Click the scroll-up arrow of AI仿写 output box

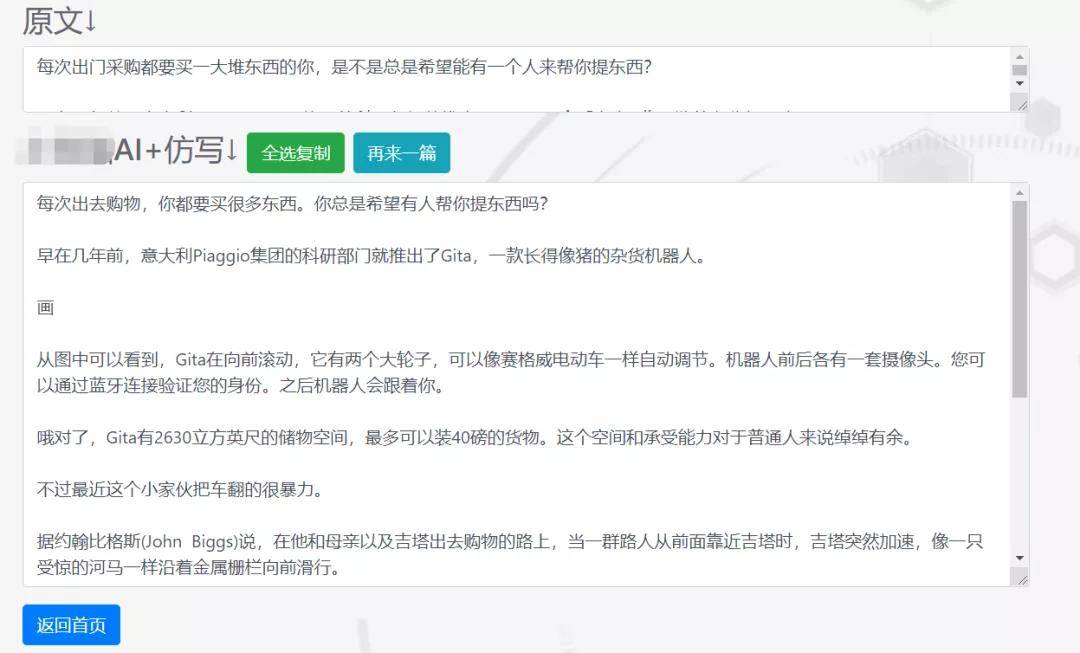pyautogui.click(x=1019, y=192)
